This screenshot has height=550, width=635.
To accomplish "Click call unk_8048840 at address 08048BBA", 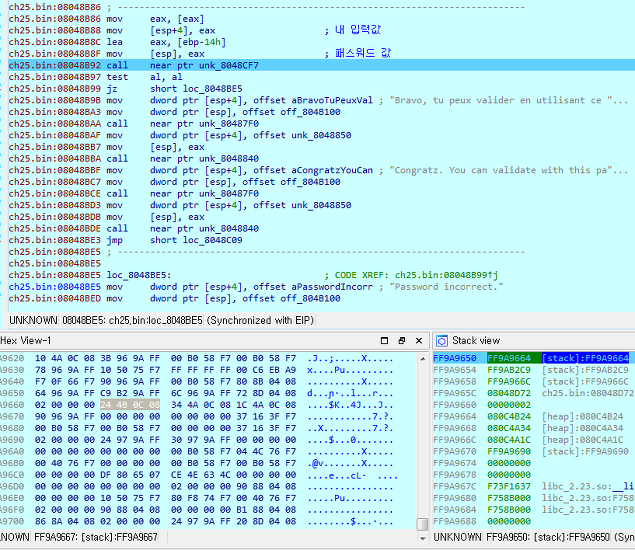I will point(182,158).
